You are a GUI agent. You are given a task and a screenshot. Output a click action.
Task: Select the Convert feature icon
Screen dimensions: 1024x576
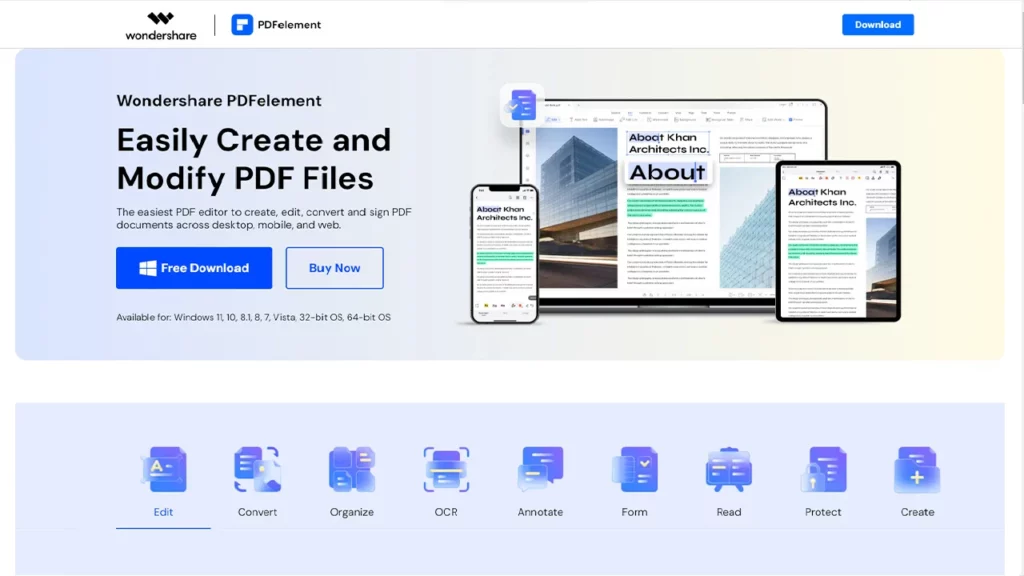tap(257, 469)
